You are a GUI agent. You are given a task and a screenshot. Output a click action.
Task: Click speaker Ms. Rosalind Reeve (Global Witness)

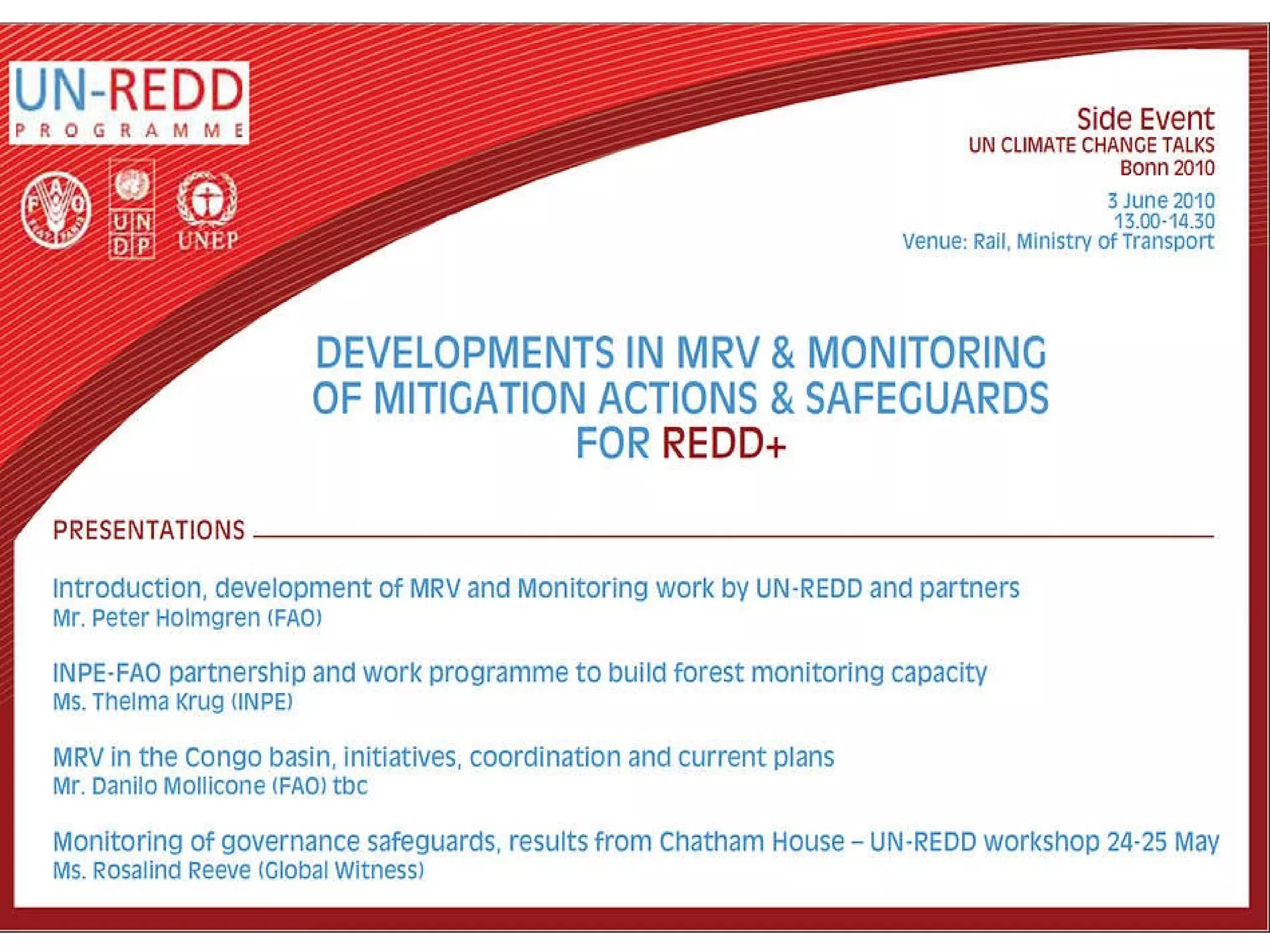[x=238, y=870]
